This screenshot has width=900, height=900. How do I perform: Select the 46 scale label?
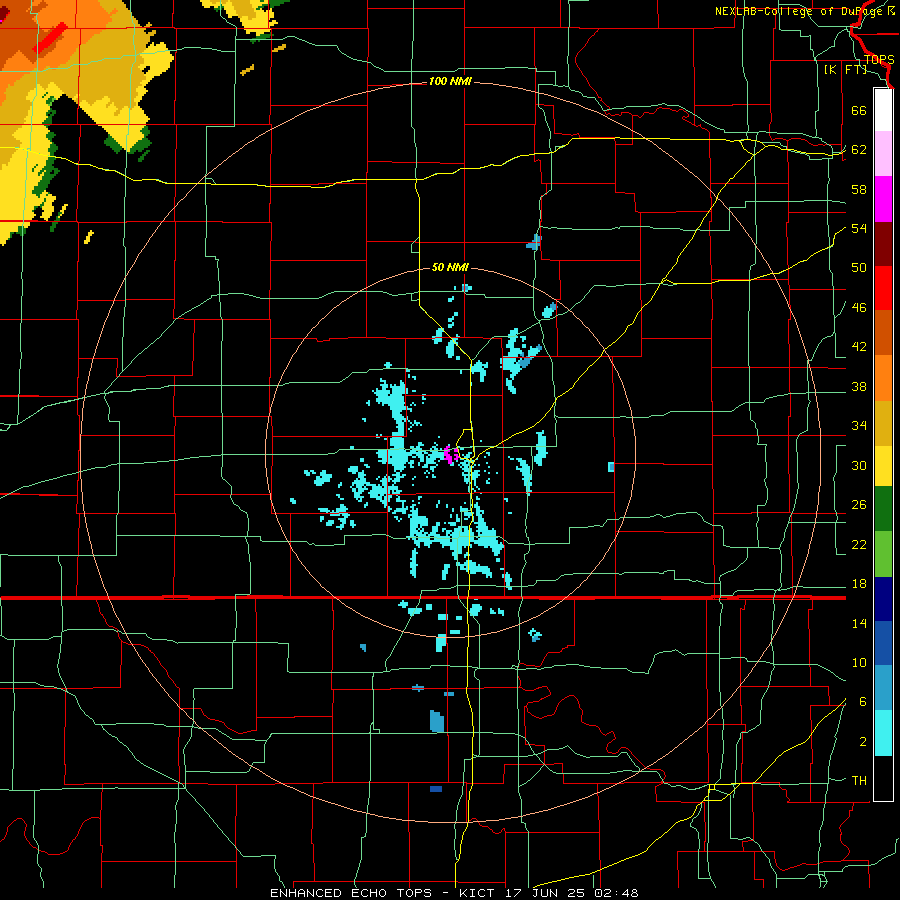859,308
